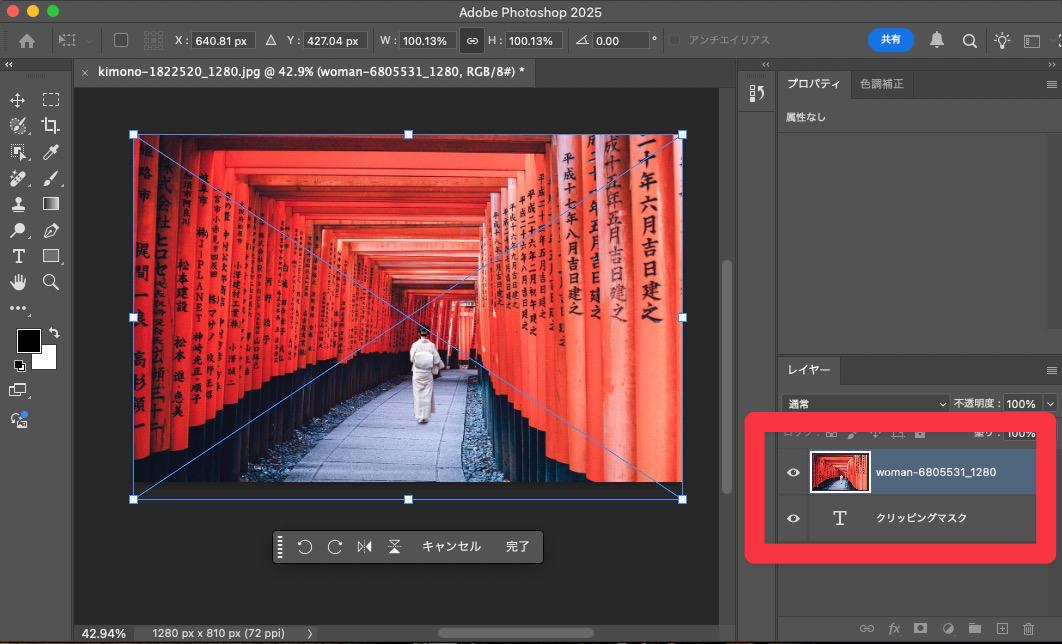Add a layer style with fx icon
Viewport: 1062px width, 644px height.
click(x=893, y=628)
